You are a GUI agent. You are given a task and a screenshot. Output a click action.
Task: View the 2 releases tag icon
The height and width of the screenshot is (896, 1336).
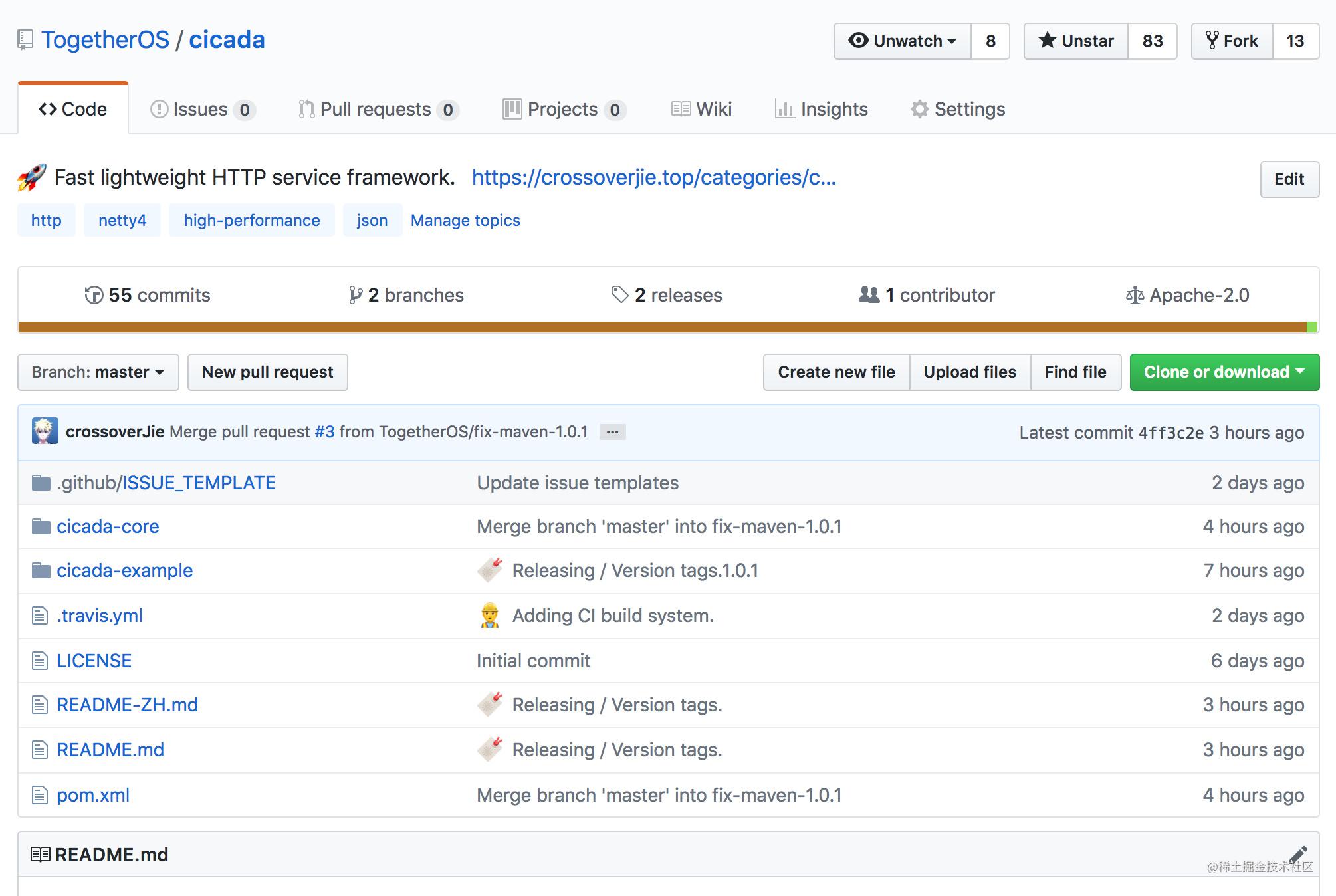click(x=619, y=295)
